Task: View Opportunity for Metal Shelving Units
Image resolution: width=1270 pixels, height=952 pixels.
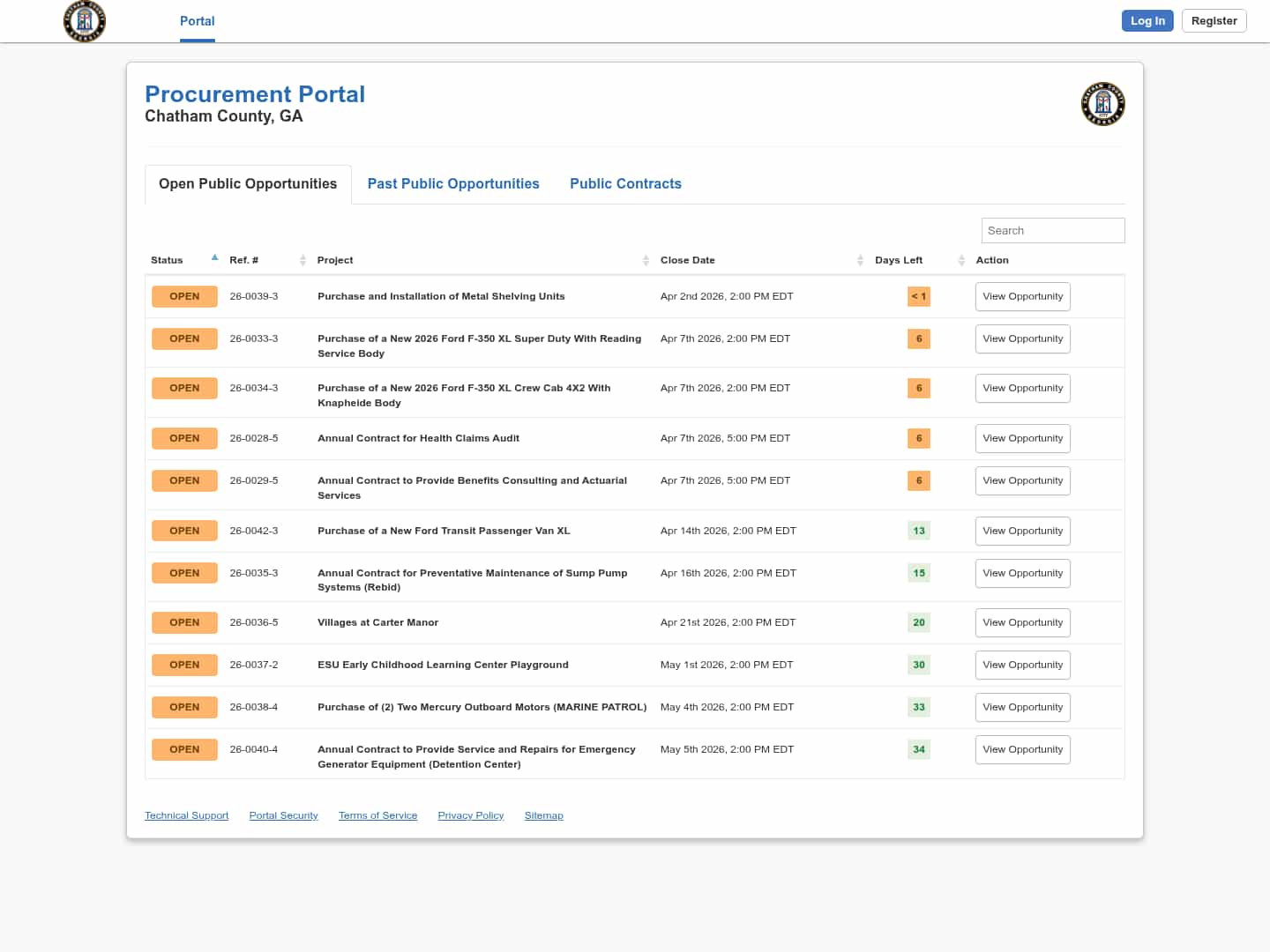Action: tap(1022, 296)
